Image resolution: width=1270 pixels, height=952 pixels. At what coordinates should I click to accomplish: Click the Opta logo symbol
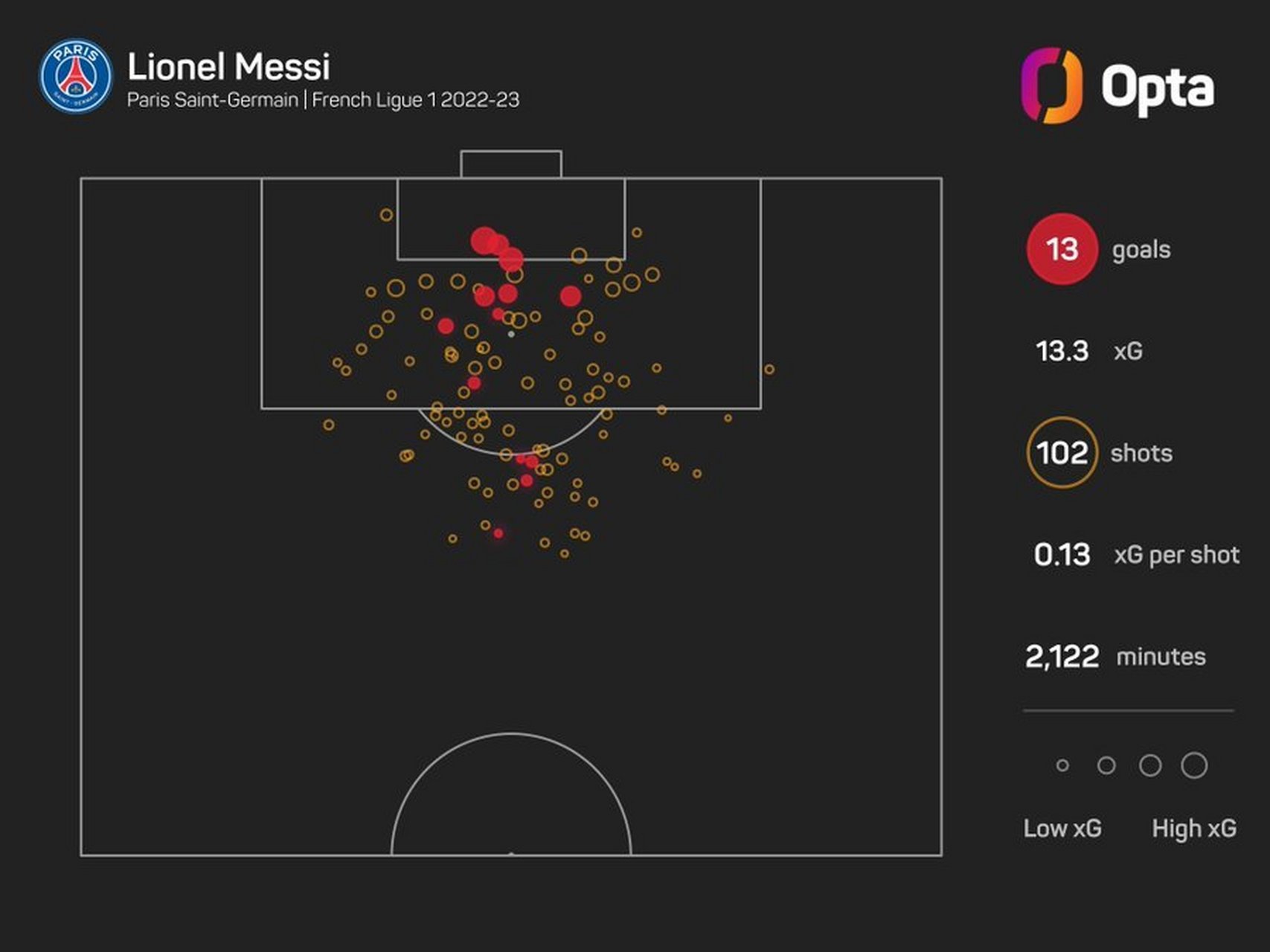(x=1051, y=86)
